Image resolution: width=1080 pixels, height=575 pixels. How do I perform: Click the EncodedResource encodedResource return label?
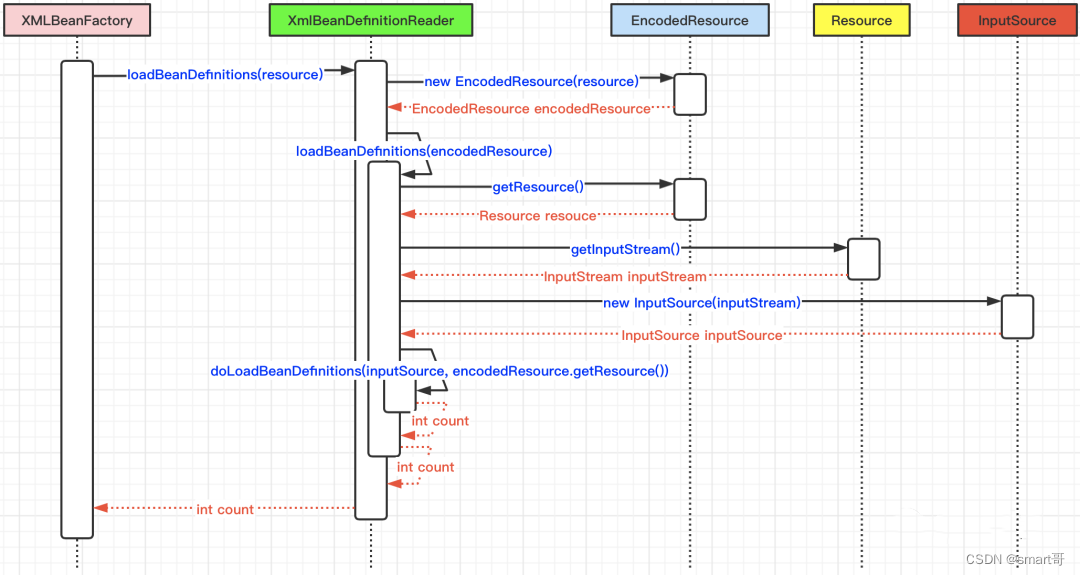coord(531,109)
